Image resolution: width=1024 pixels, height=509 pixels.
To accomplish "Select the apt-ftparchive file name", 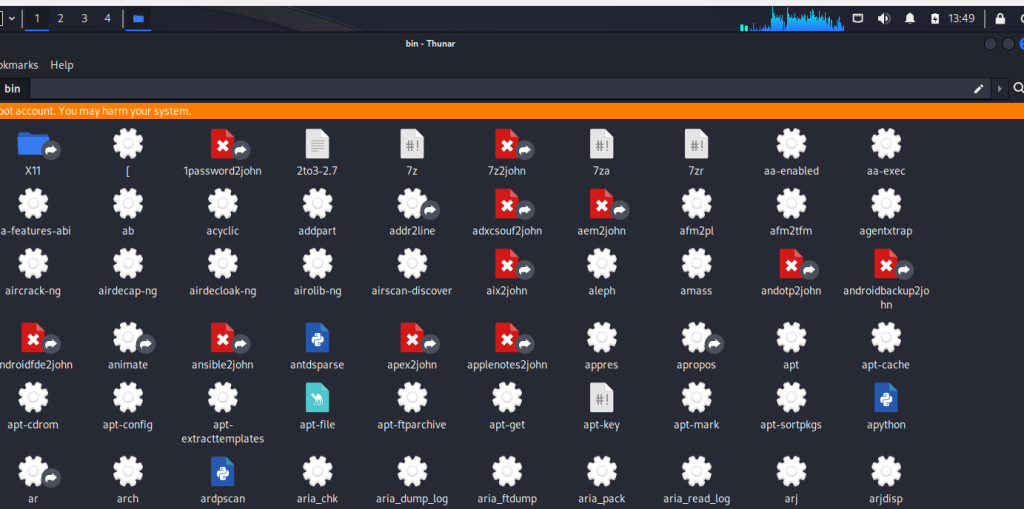I will click(412, 425).
